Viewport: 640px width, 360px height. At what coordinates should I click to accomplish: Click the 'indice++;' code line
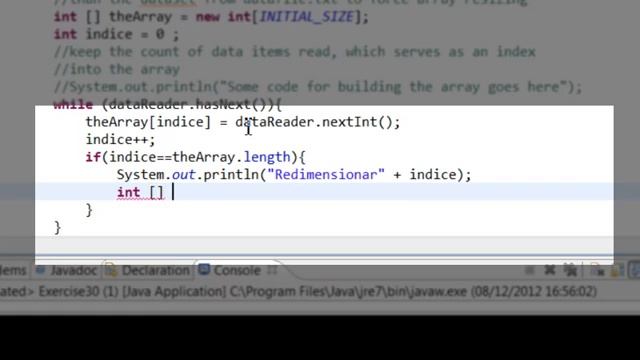click(120, 140)
